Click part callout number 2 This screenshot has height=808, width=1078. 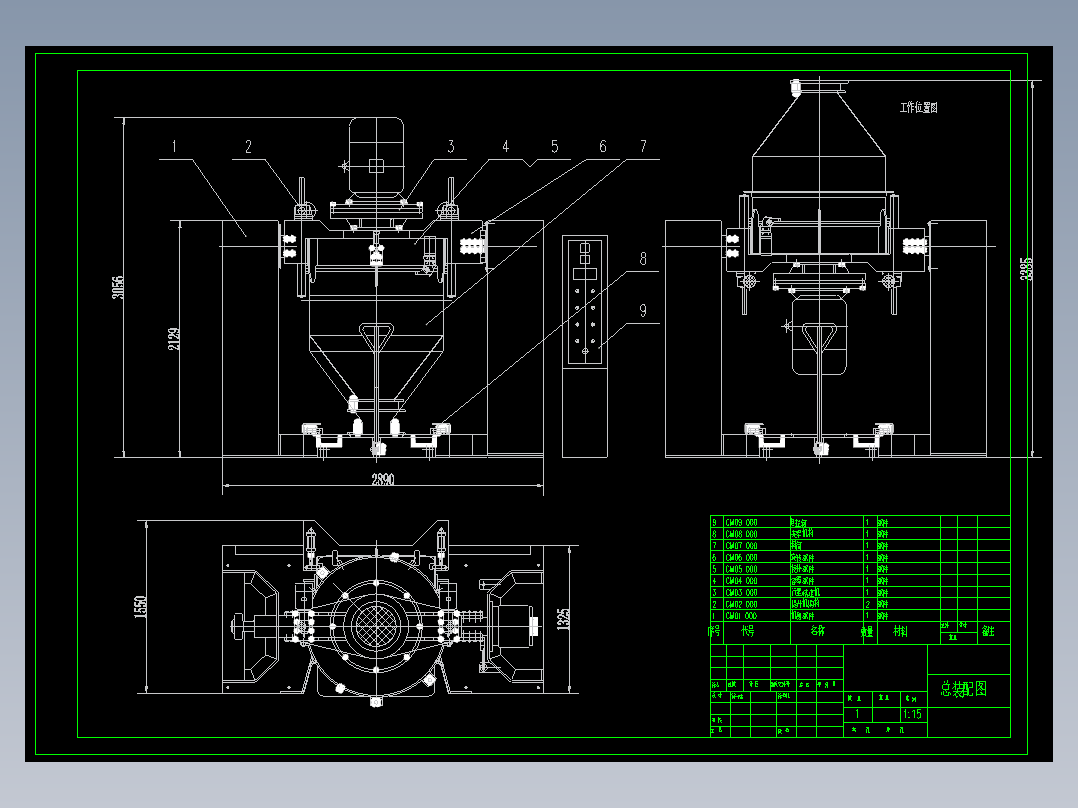point(248,146)
